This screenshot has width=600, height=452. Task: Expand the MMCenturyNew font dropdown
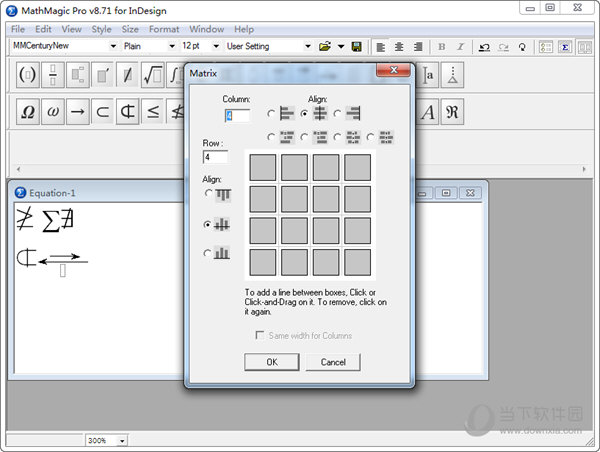[x=113, y=46]
